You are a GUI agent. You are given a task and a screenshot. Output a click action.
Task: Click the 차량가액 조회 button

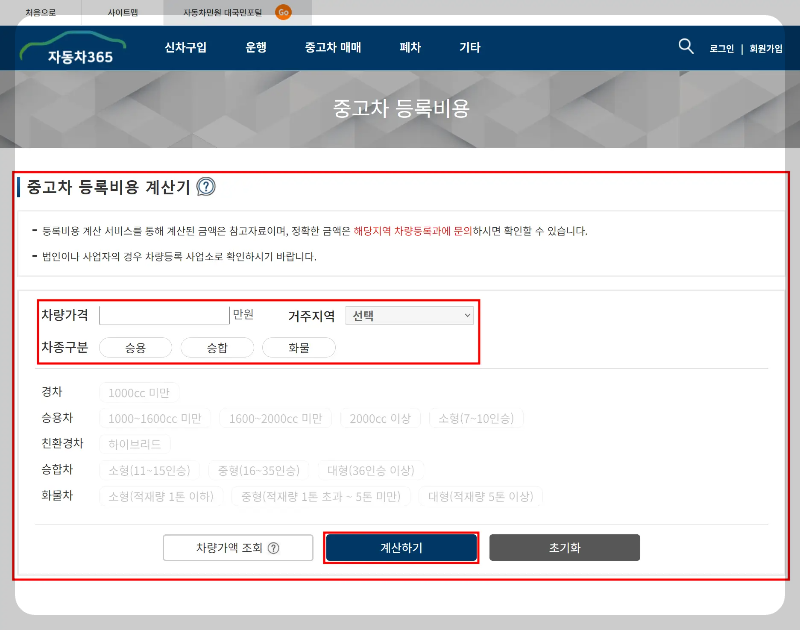point(228,547)
